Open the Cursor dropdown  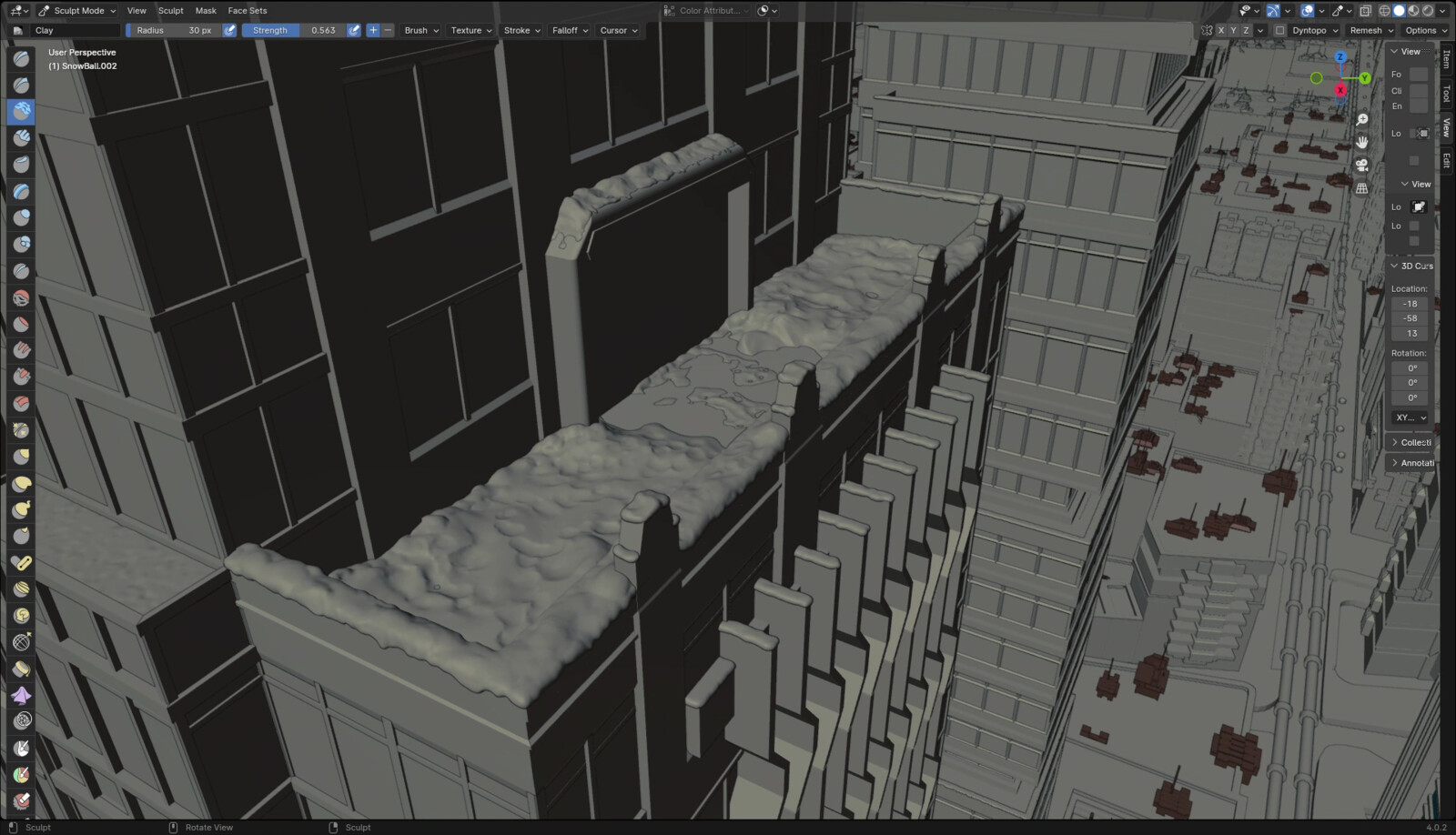click(619, 30)
